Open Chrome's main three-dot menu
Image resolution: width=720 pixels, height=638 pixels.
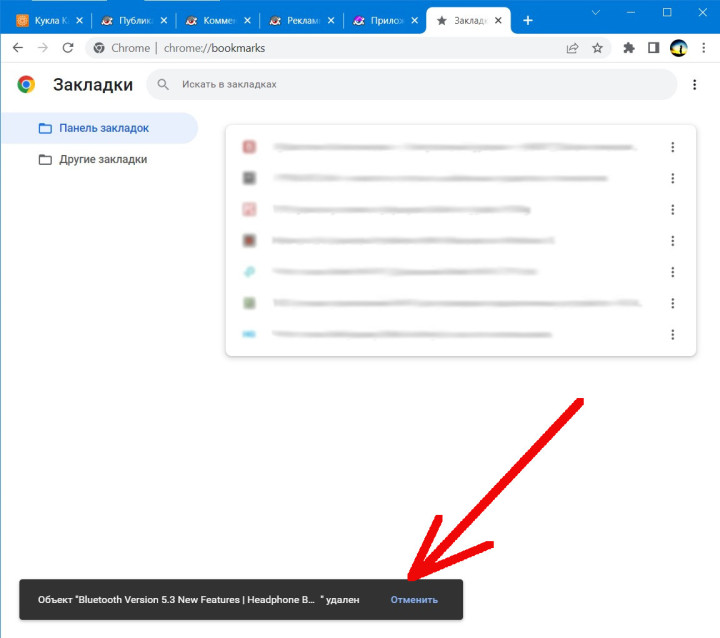point(703,48)
